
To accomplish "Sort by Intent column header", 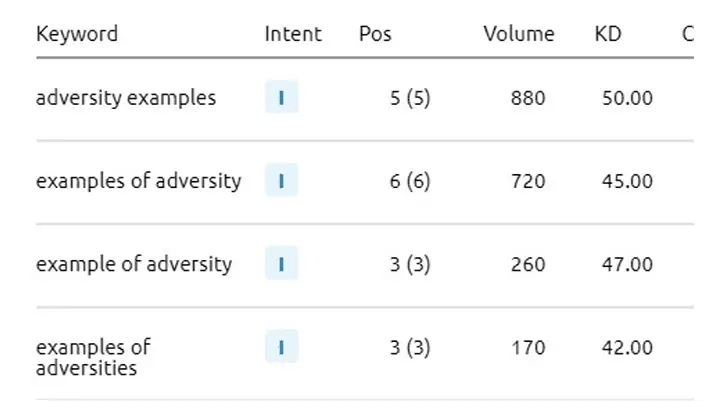I will [293, 34].
